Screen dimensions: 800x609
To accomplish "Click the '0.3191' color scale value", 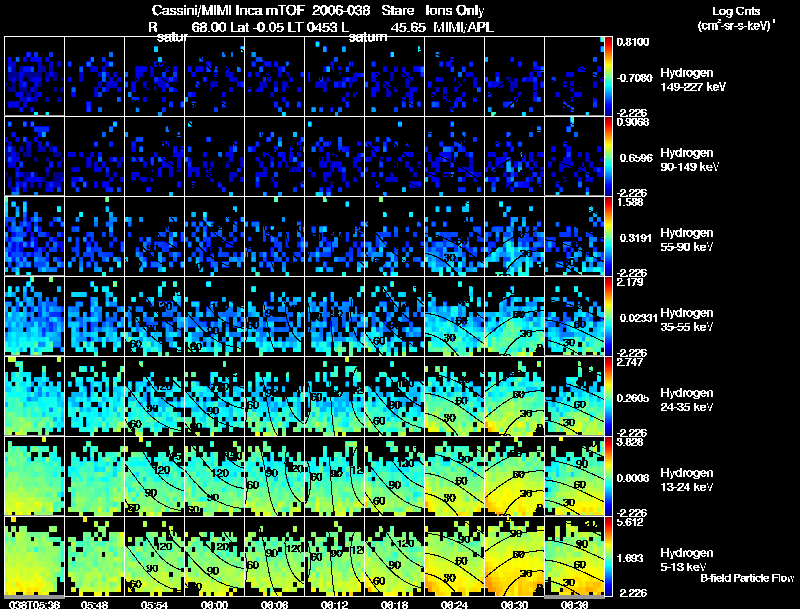I will coord(635,238).
